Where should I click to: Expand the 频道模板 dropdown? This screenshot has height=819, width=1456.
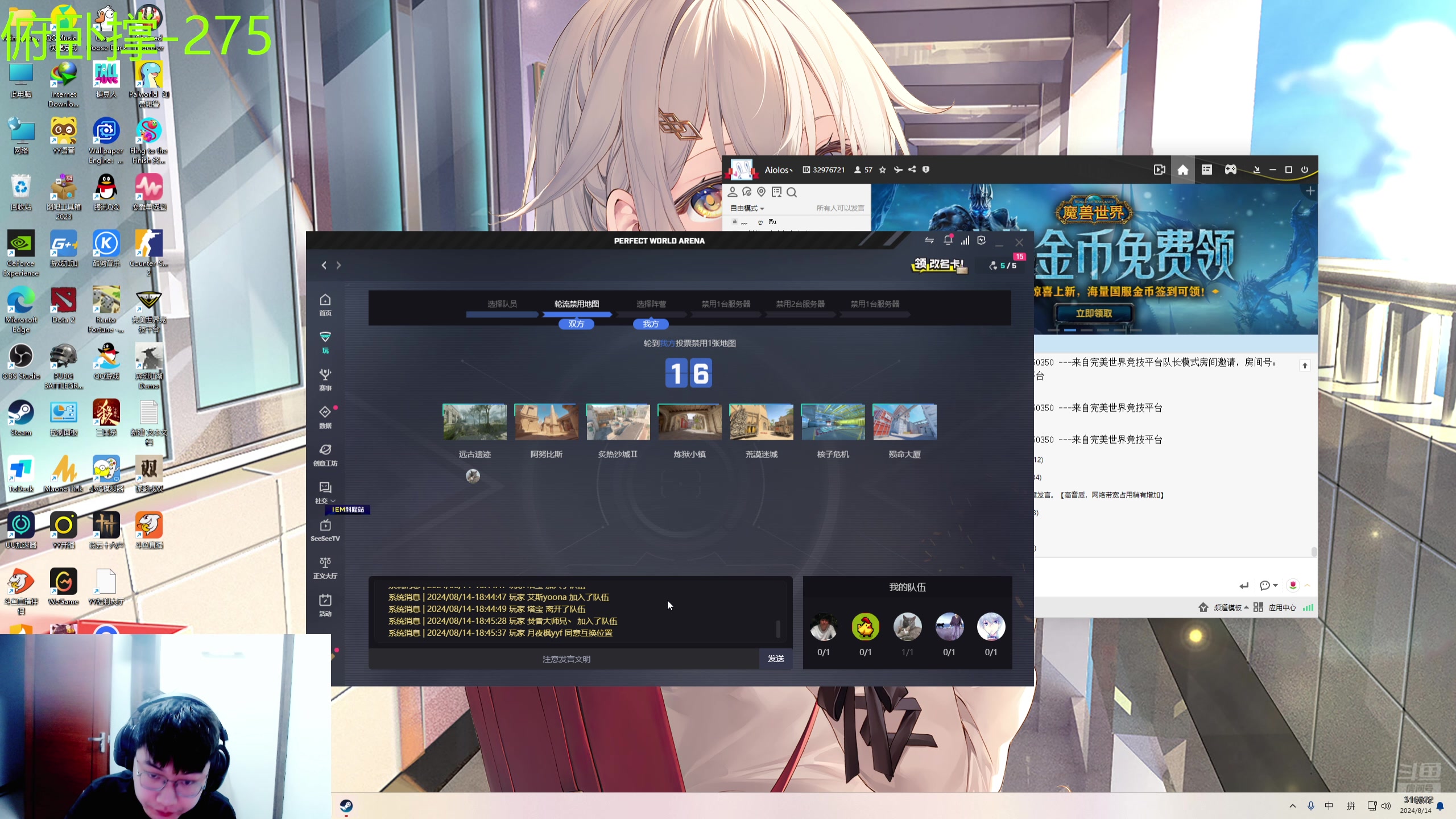point(1231,607)
